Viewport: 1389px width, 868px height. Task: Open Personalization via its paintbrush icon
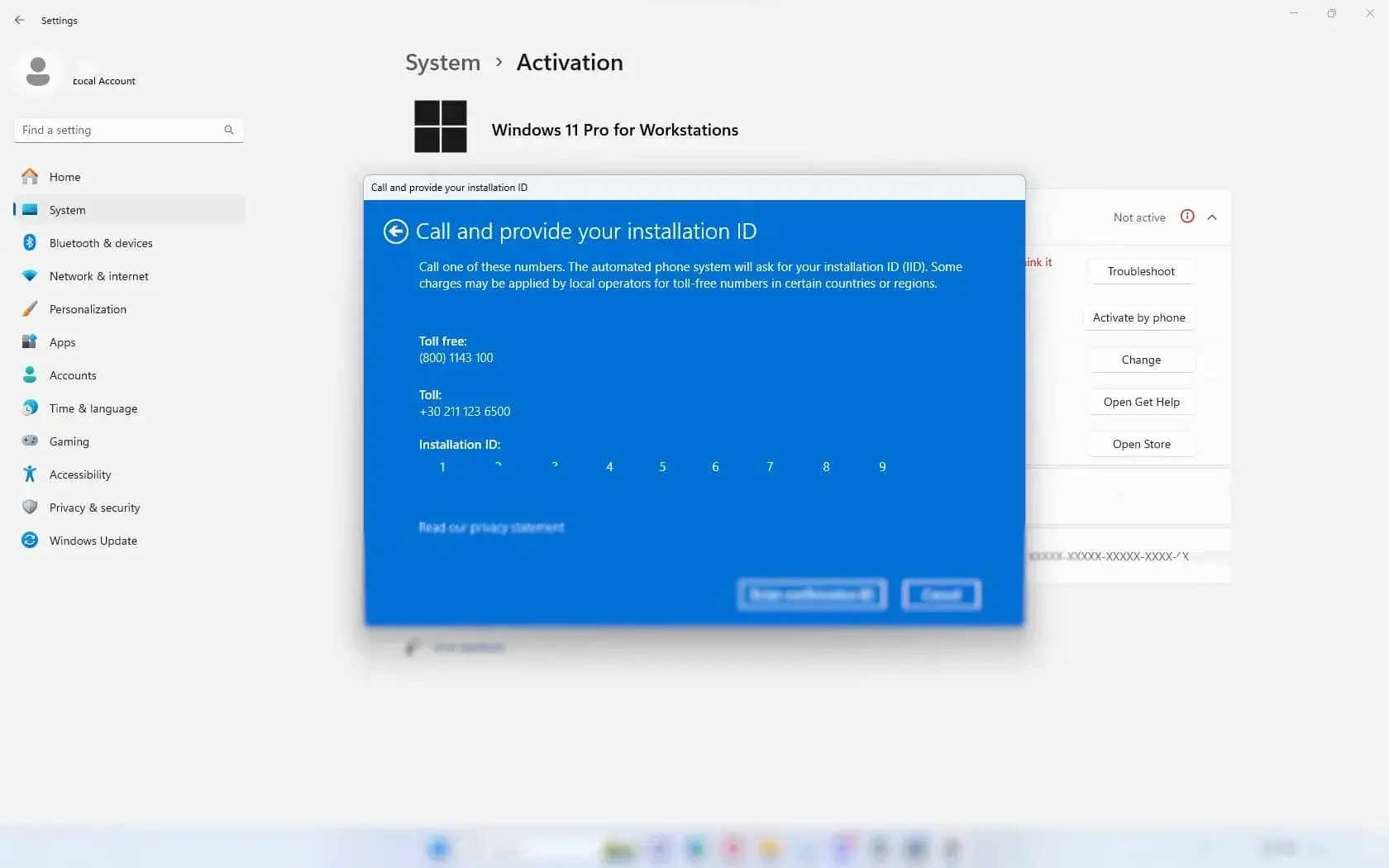30,308
